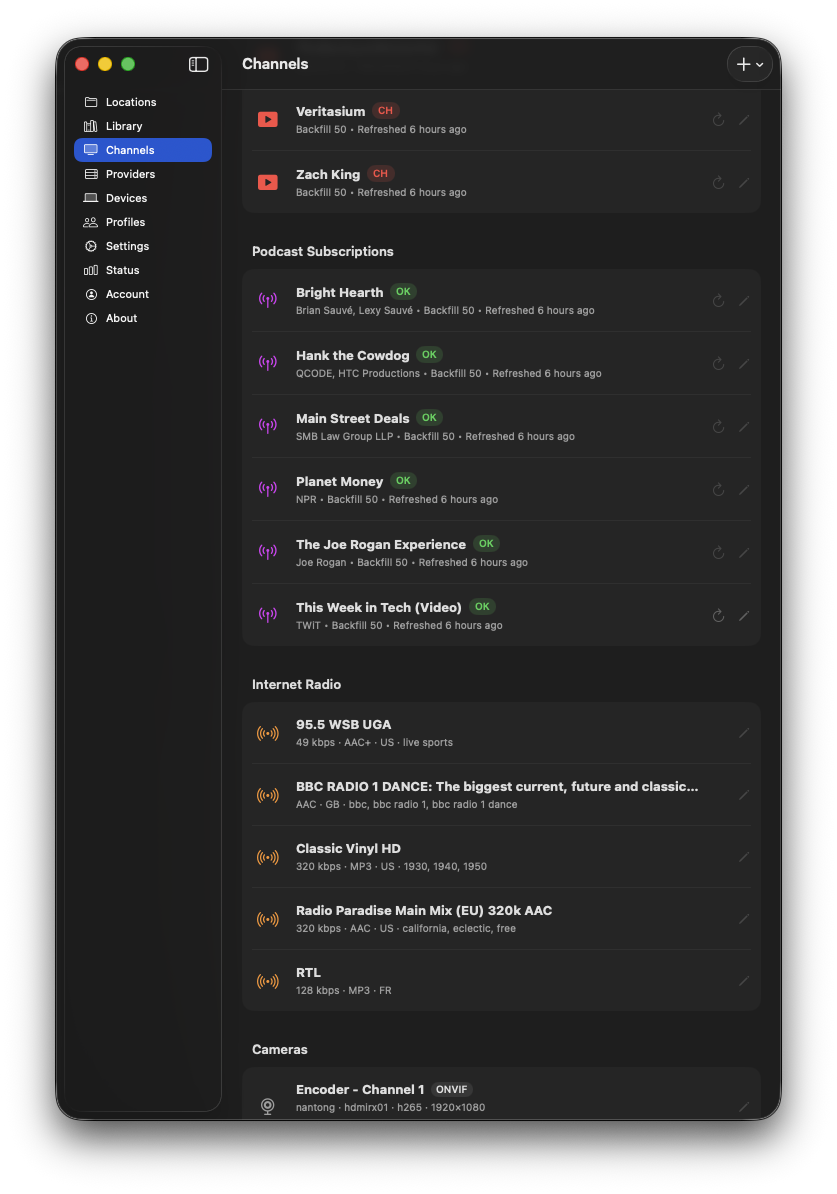The width and height of the screenshot is (837, 1194).
Task: Edit the Hank the Cowdog podcast
Action: point(744,364)
